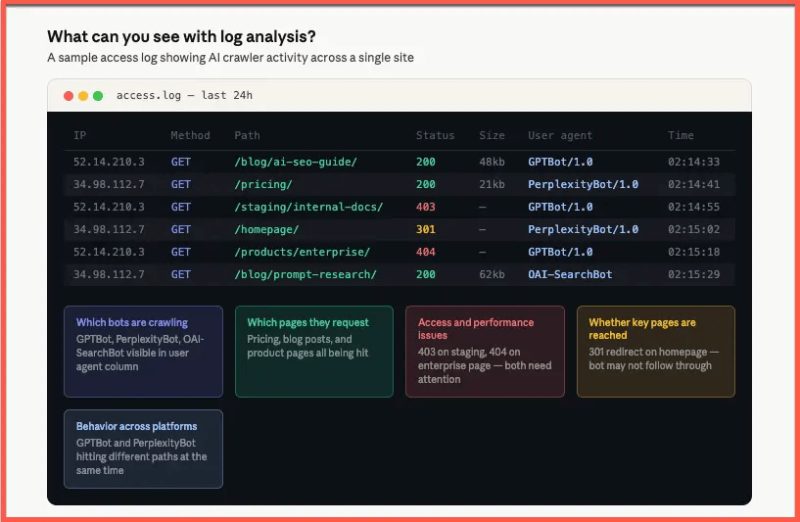Open the 'Access and performance issues' card
800x522 pixels.
pos(485,352)
